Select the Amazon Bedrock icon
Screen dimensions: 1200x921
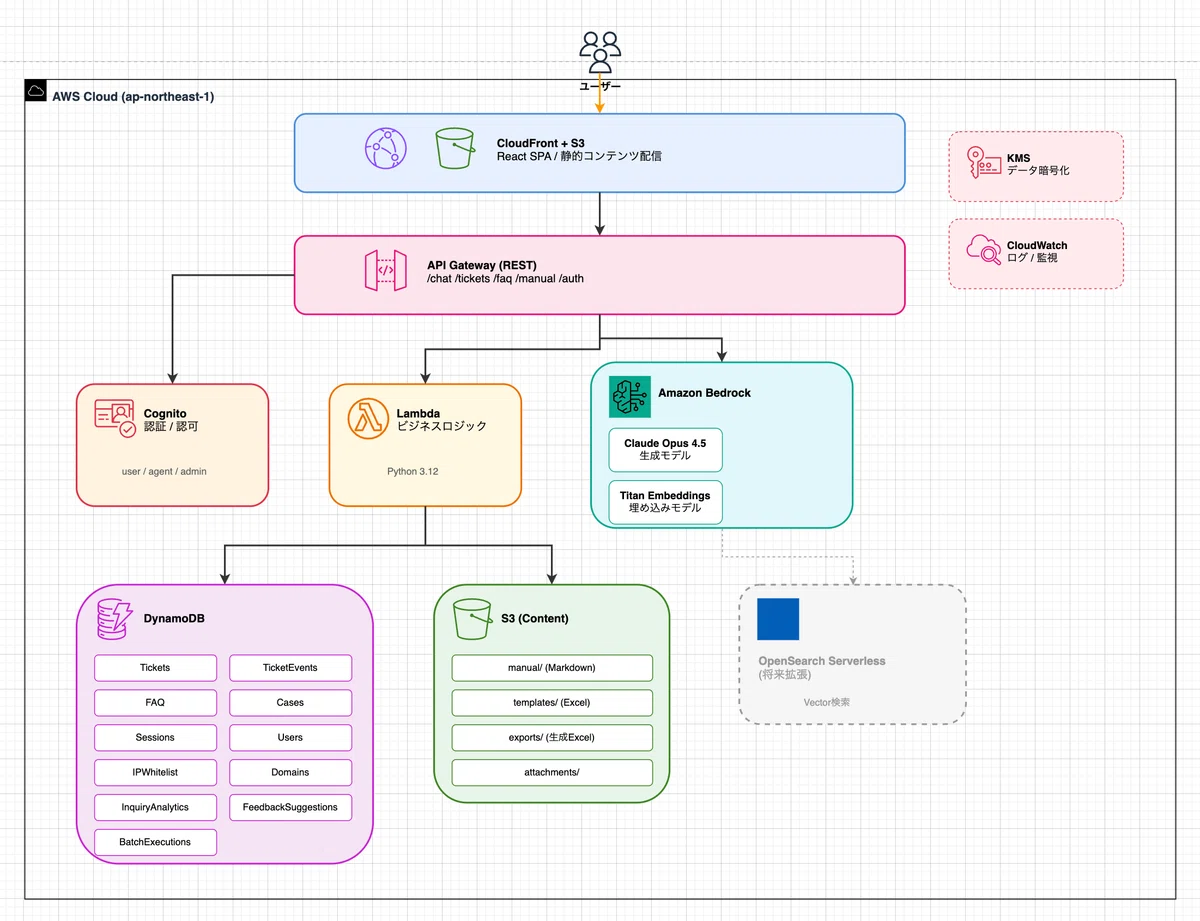[x=629, y=395]
